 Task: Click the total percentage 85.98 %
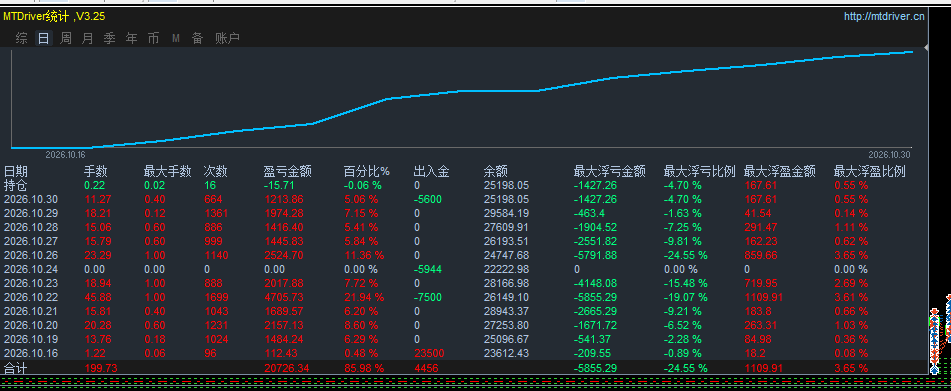click(364, 368)
